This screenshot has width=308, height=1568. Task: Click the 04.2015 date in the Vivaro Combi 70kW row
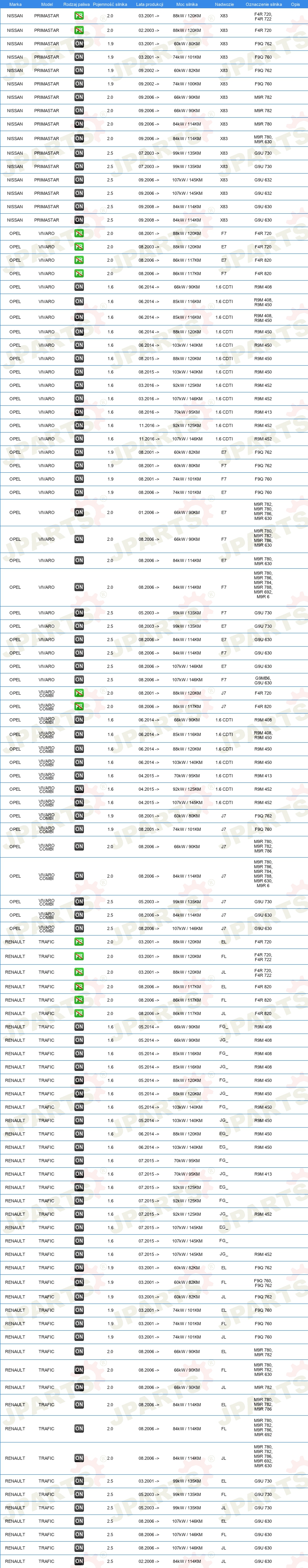point(148,776)
